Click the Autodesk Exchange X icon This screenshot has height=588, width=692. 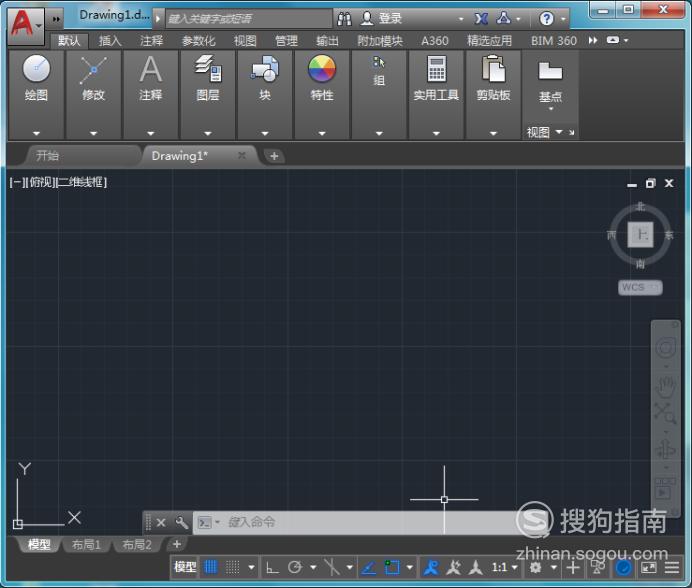click(x=481, y=19)
